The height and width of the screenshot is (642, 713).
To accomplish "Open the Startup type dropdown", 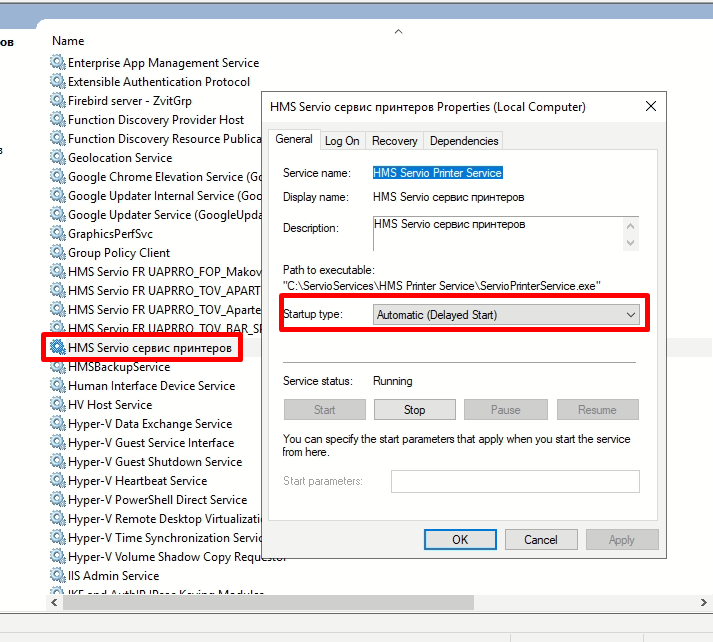I will pyautogui.click(x=506, y=315).
